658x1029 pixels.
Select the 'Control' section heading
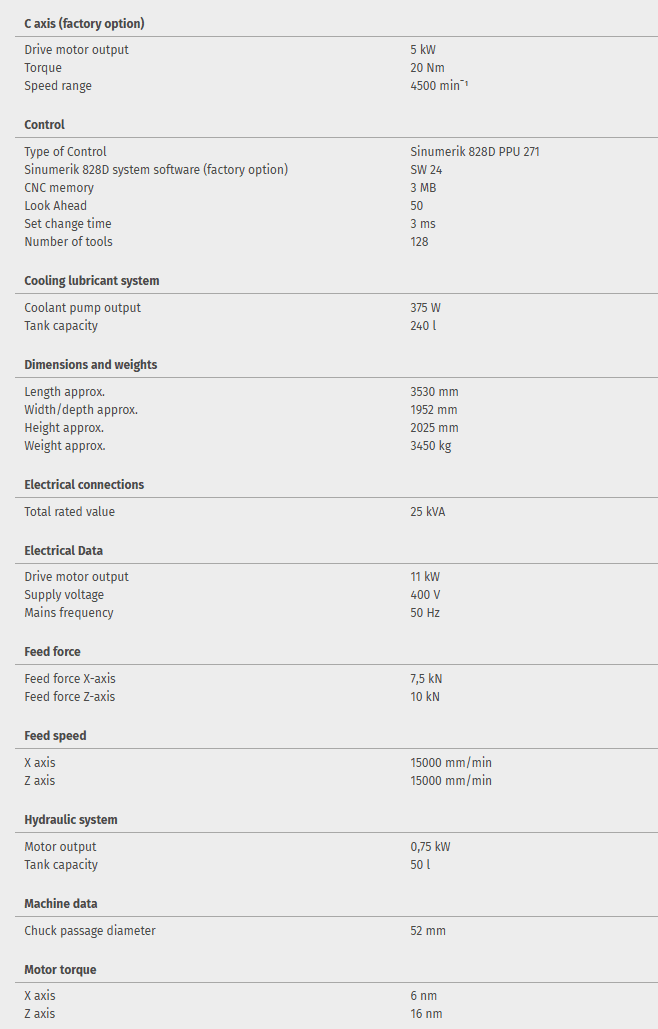tap(44, 125)
